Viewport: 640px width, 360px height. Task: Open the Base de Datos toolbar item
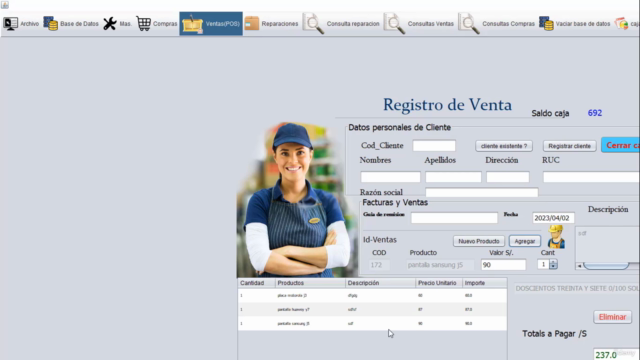click(71, 24)
